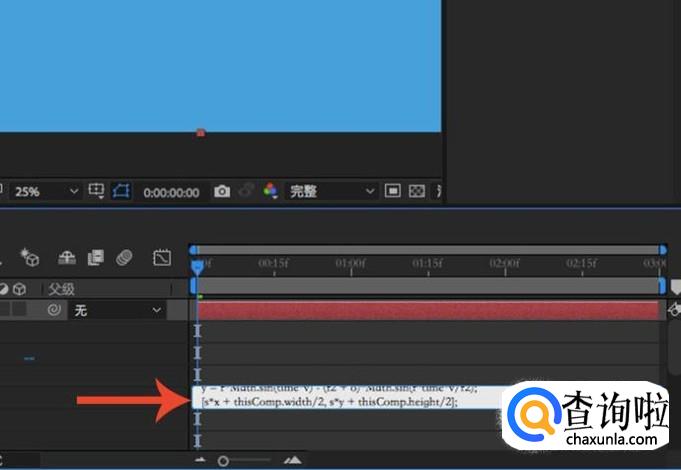This screenshot has height=470, width=681.
Task: Click the work area end handle
Action: point(662,286)
